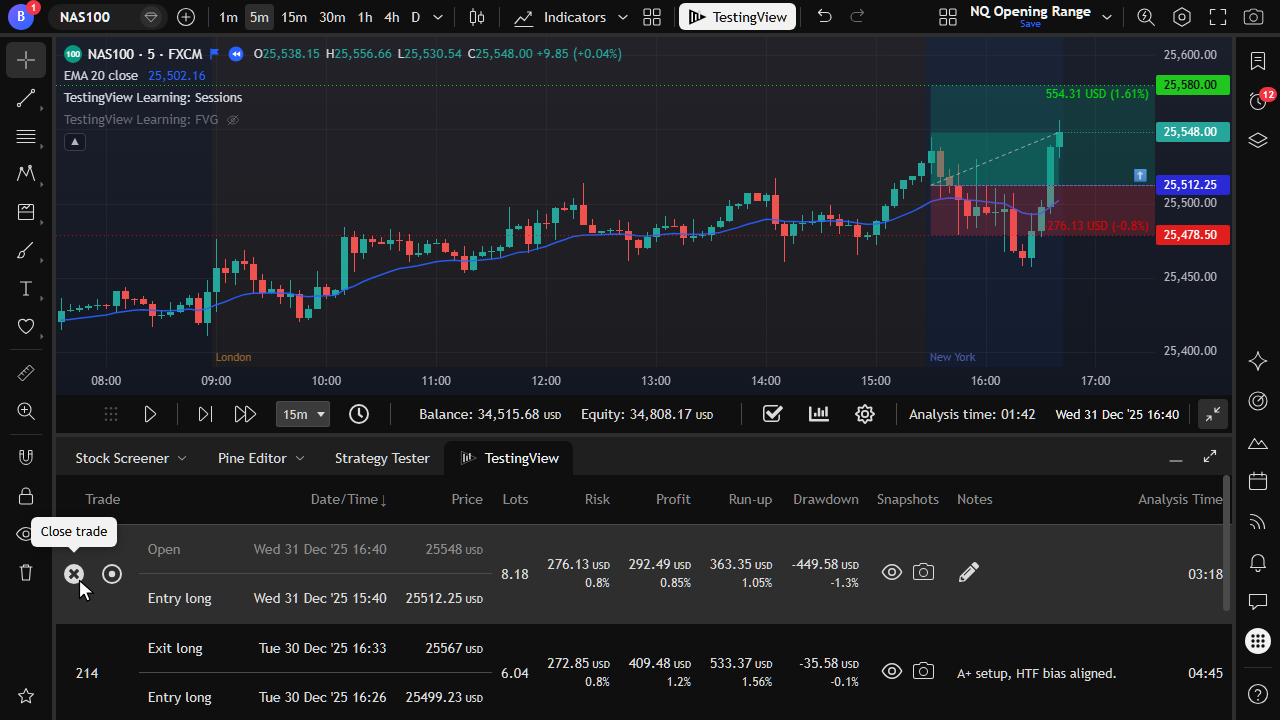Click the 25,512.25 entry price label

pyautogui.click(x=1192, y=185)
